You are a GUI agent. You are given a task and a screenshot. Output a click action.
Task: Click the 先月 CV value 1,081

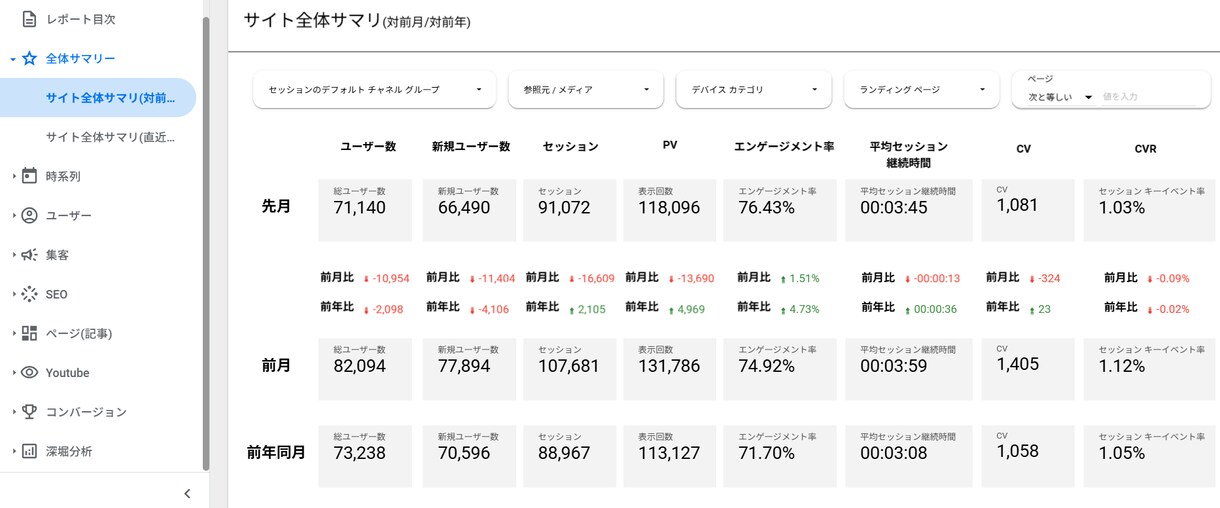(1017, 204)
